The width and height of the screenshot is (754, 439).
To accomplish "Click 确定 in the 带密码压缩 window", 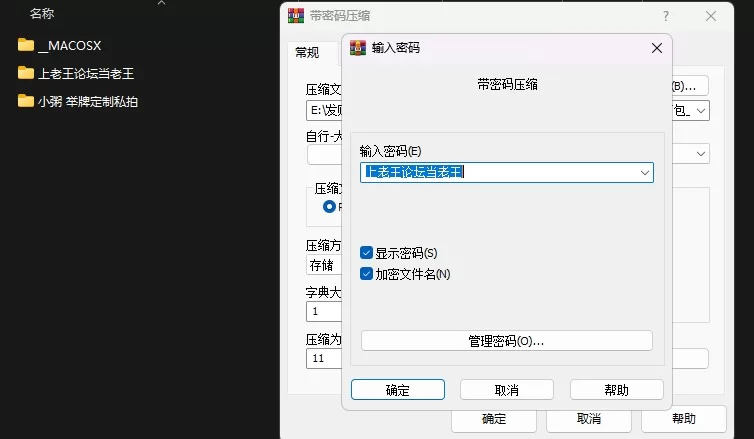I will (x=494, y=419).
